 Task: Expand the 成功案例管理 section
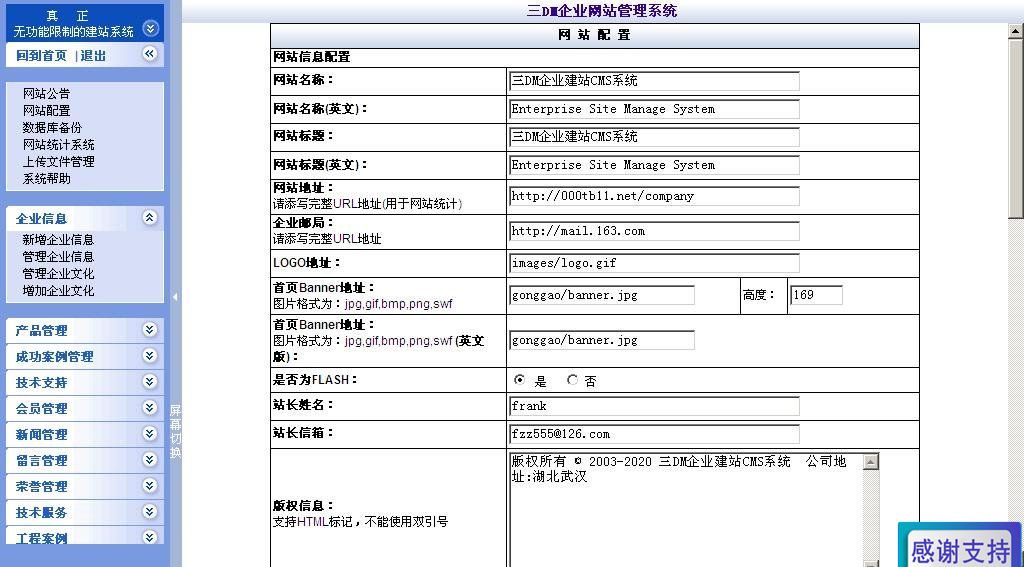pyautogui.click(x=150, y=355)
